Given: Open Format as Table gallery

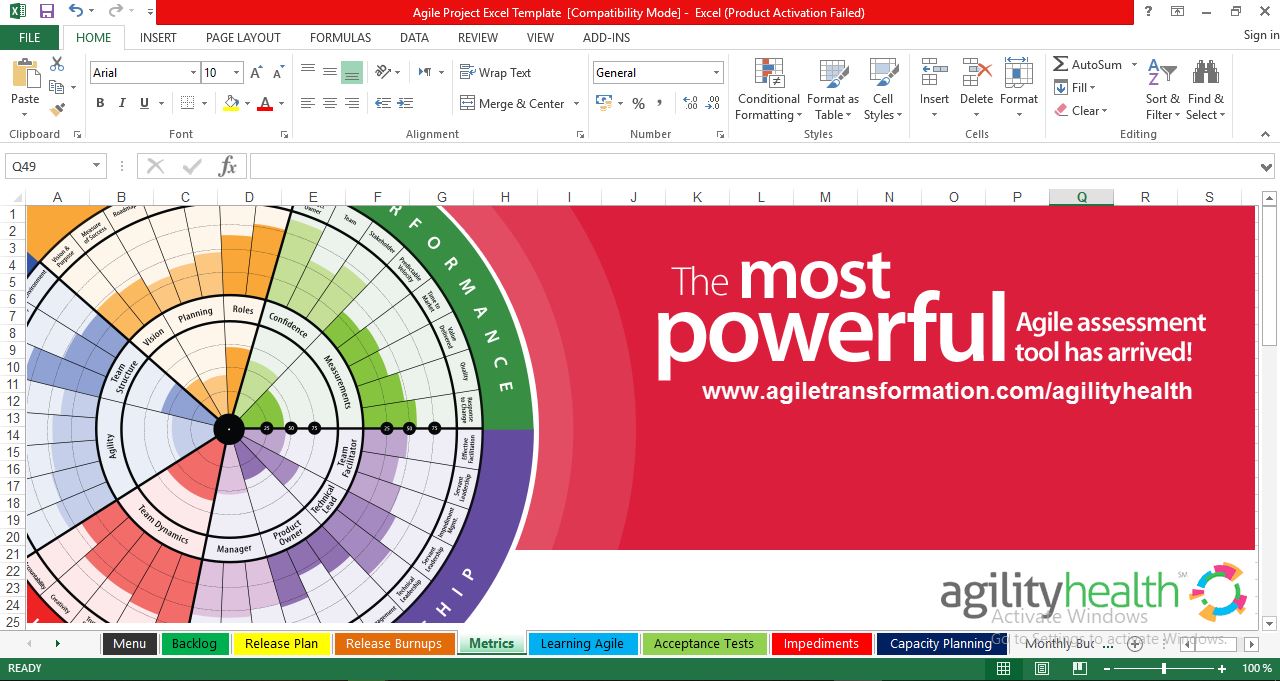Looking at the screenshot, I should coord(832,89).
